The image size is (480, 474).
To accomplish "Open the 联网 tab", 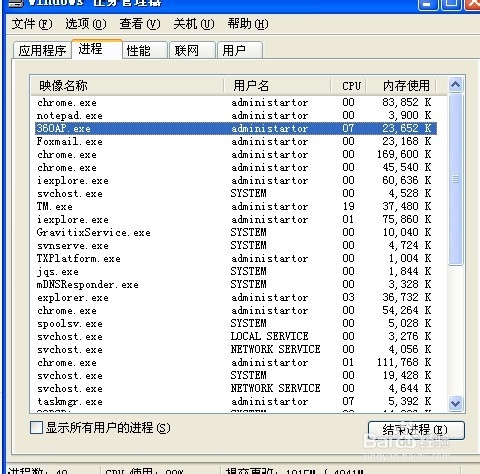I will click(x=192, y=51).
